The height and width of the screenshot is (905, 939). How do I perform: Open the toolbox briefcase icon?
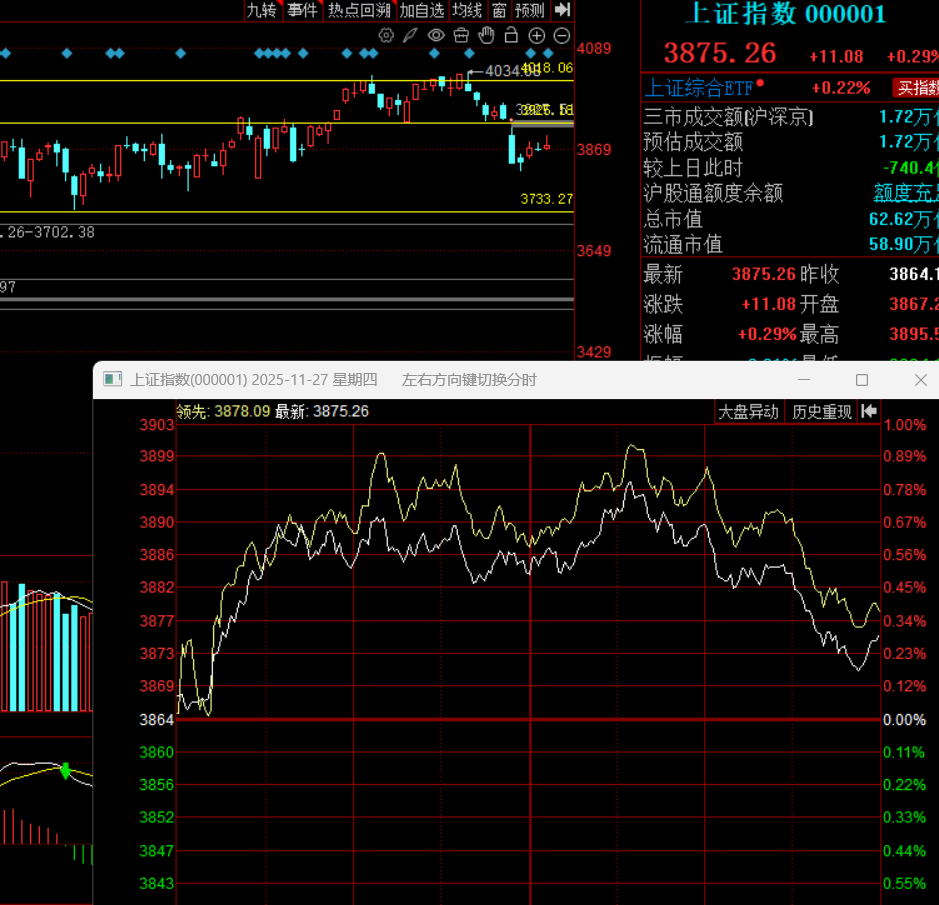coord(461,36)
